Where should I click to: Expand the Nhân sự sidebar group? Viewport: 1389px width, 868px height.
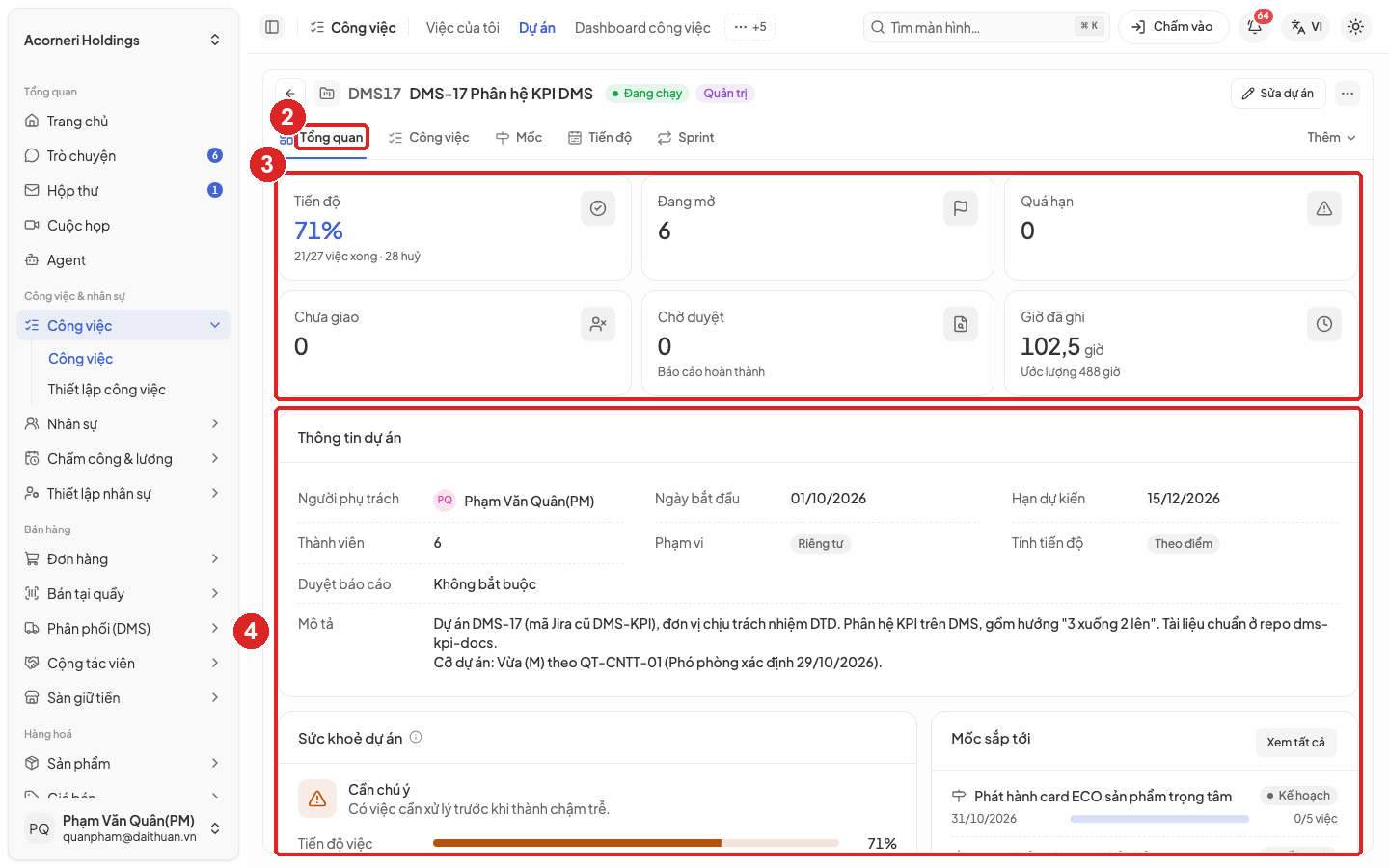123,424
